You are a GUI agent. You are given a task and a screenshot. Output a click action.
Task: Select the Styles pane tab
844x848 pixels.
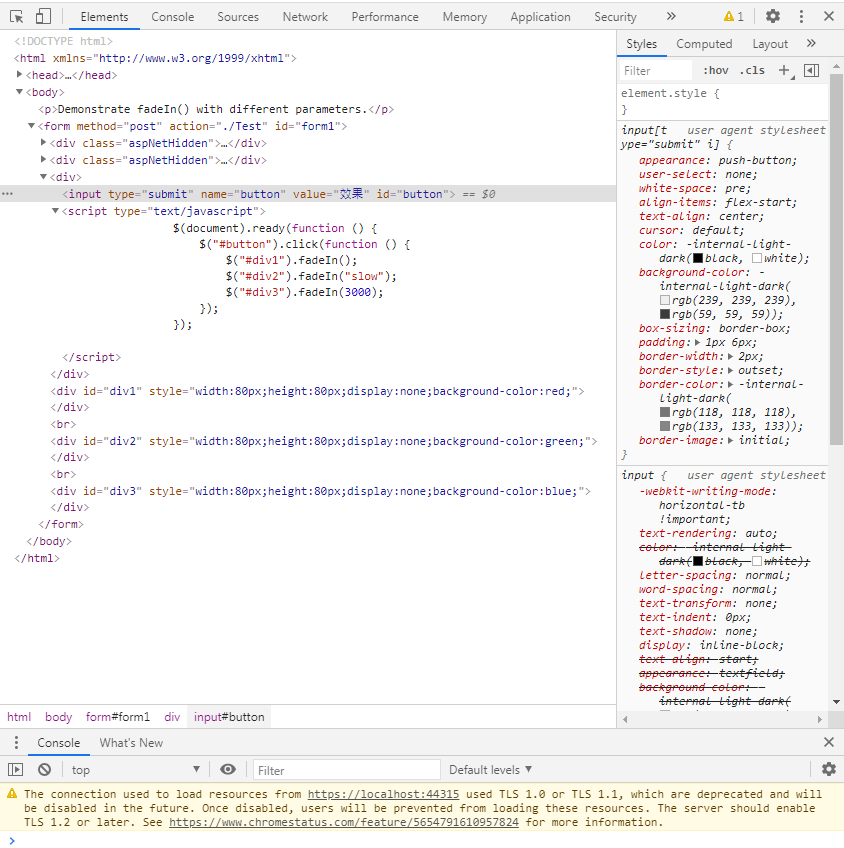(641, 44)
